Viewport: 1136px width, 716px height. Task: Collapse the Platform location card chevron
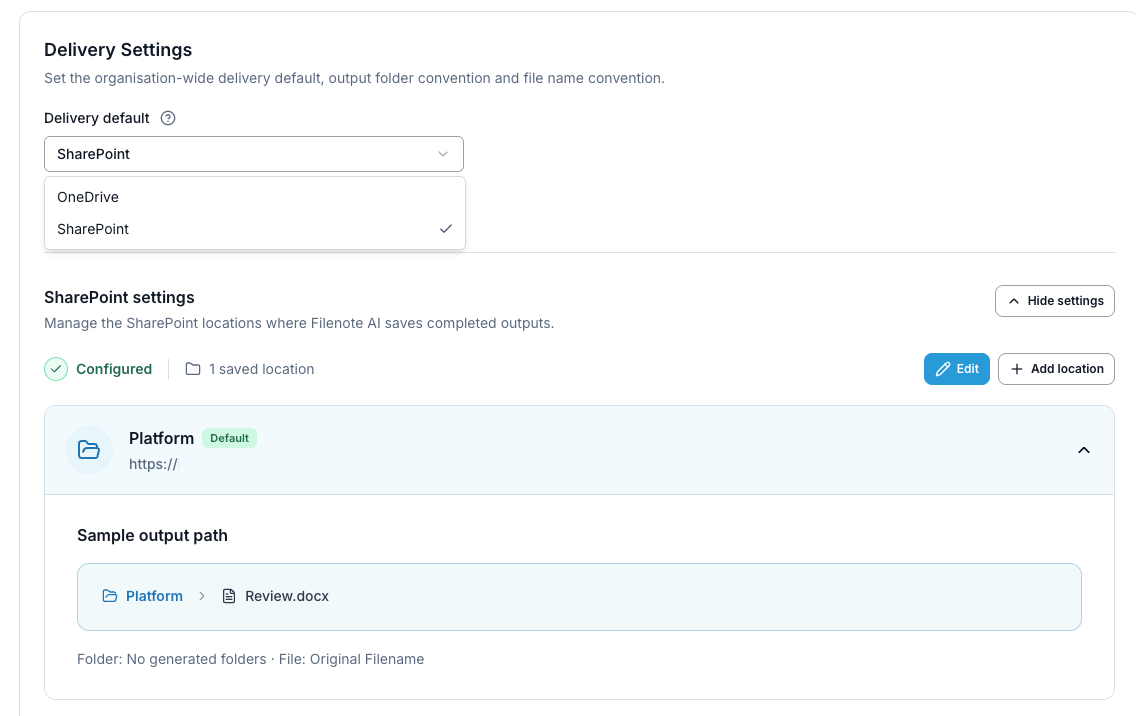1083,450
